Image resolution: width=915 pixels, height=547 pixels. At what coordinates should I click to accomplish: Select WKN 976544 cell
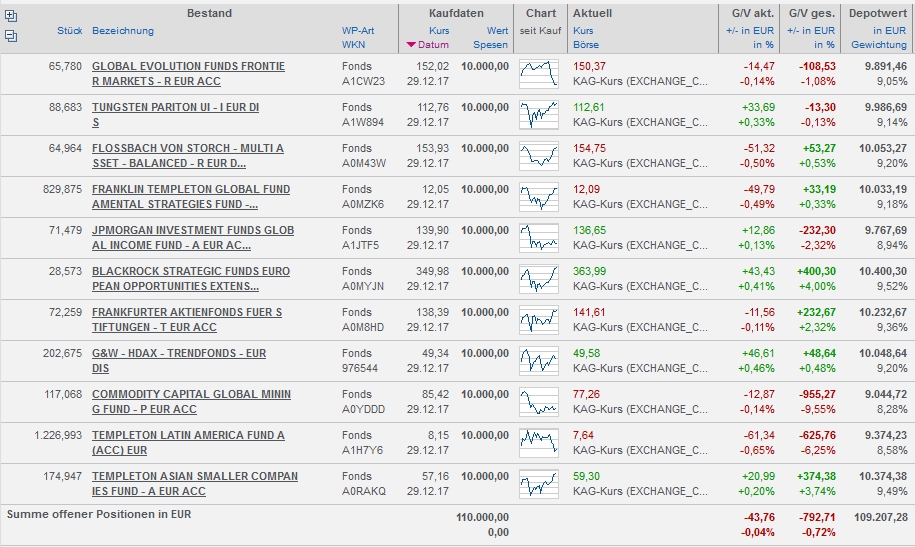[360, 368]
